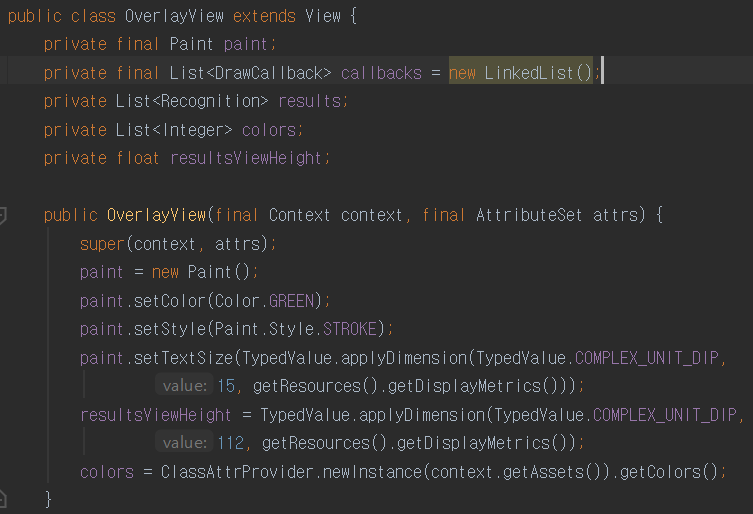Click the numeric value '15'
753x514 pixels.
click(x=226, y=386)
